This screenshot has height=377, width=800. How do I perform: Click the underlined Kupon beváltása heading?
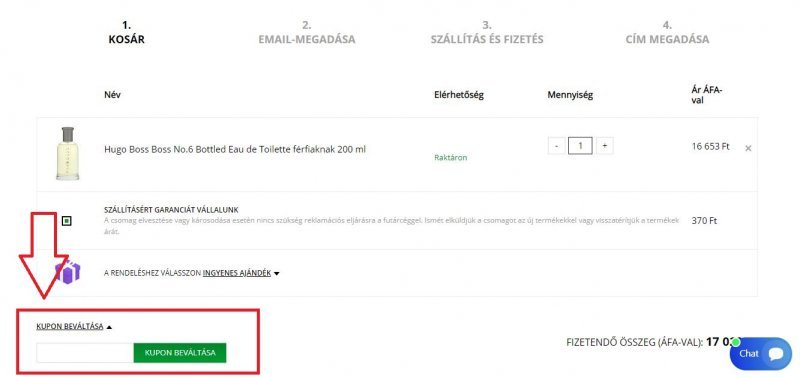(70, 326)
